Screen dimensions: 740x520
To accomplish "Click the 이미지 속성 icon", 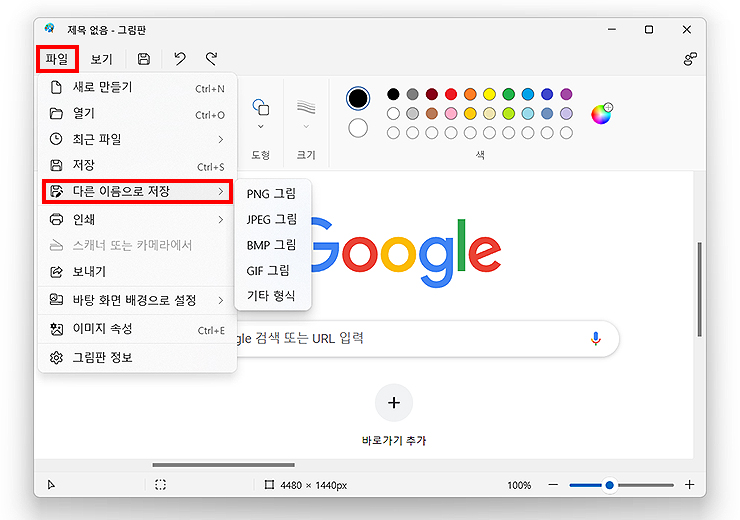I will click(56, 329).
